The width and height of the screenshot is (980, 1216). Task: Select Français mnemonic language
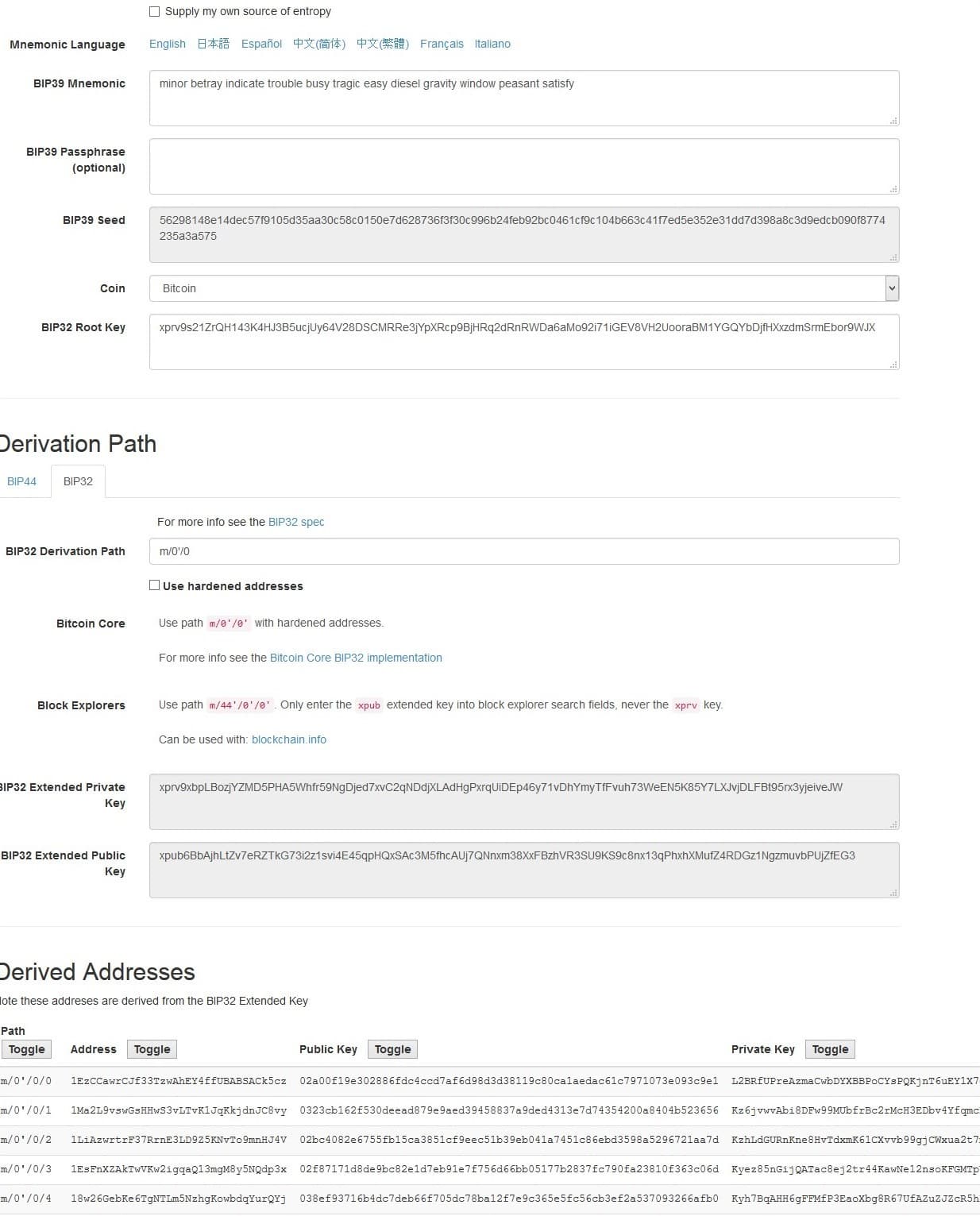tap(442, 44)
